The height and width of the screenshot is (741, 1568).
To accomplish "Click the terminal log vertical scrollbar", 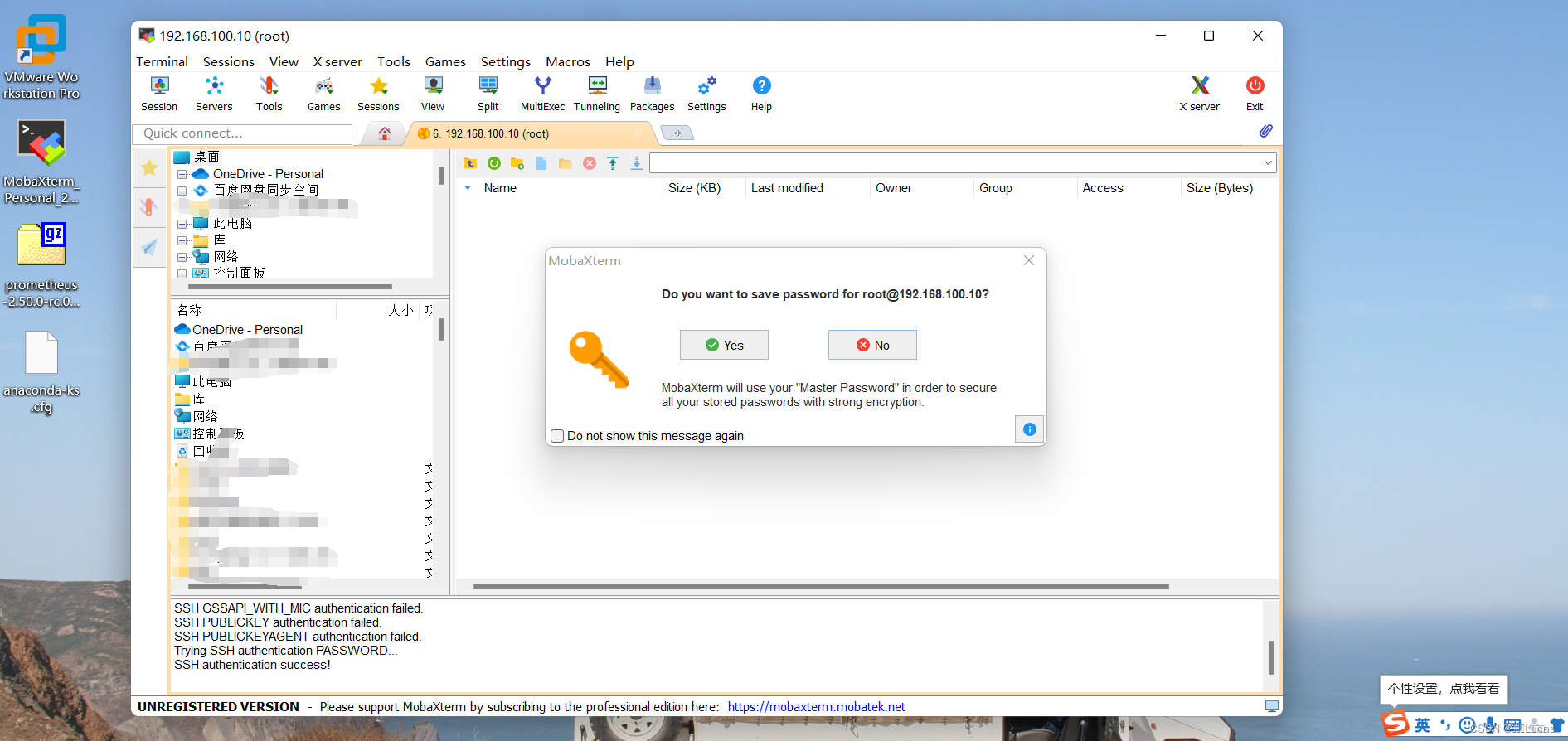I will tap(1270, 656).
